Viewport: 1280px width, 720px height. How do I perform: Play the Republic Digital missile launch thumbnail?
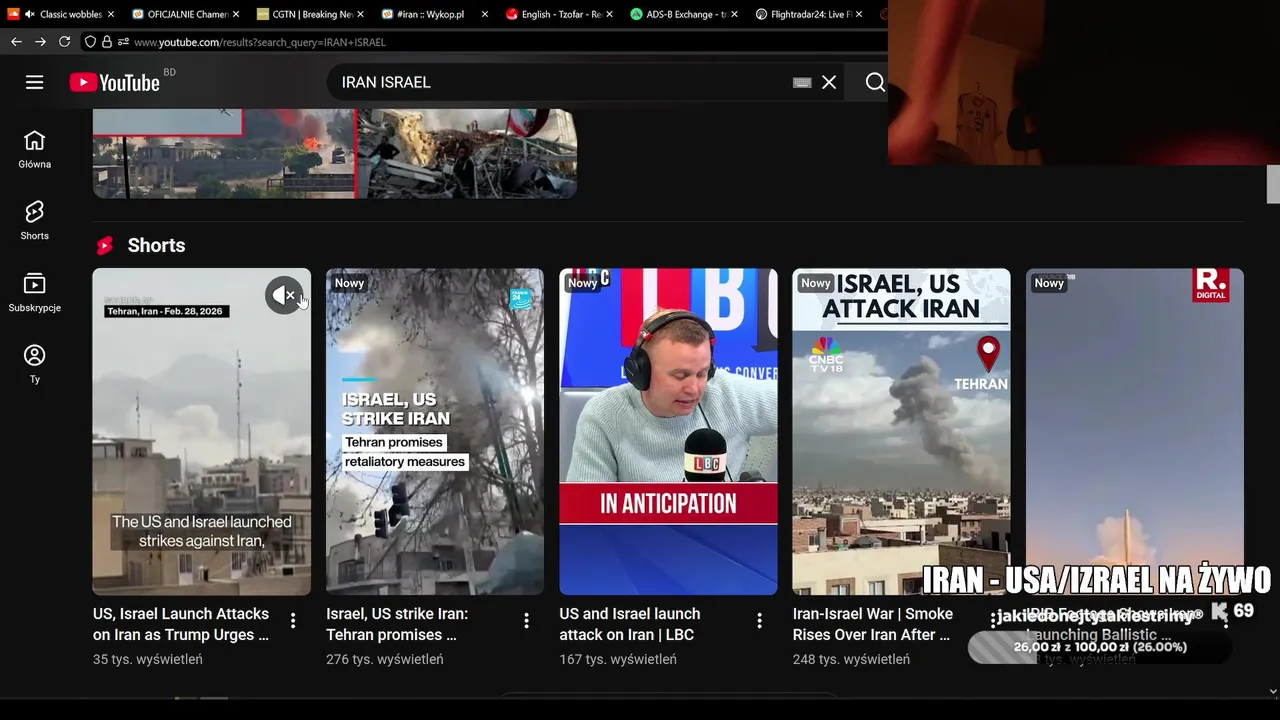pos(1135,431)
